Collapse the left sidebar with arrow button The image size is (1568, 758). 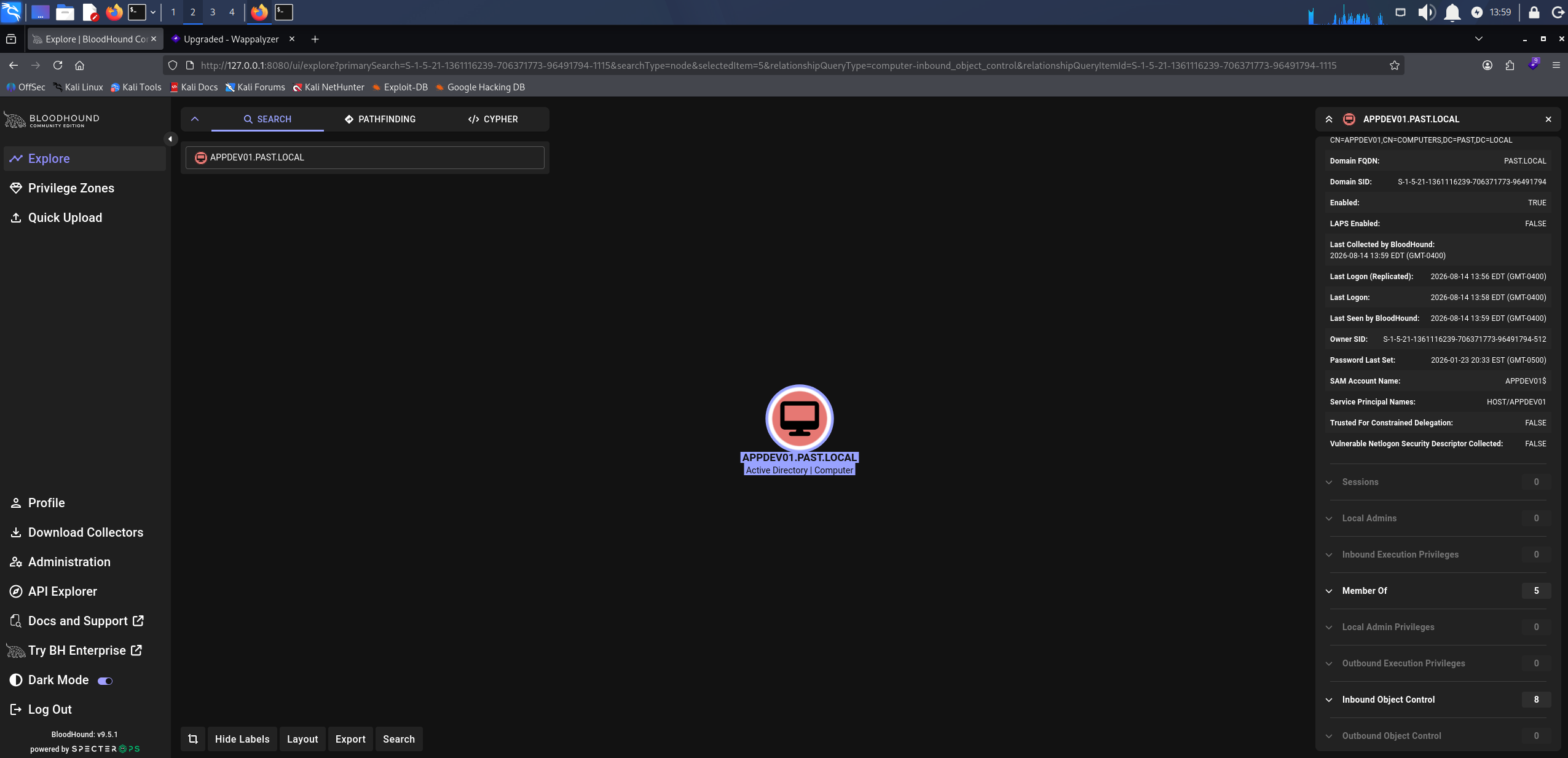point(170,139)
